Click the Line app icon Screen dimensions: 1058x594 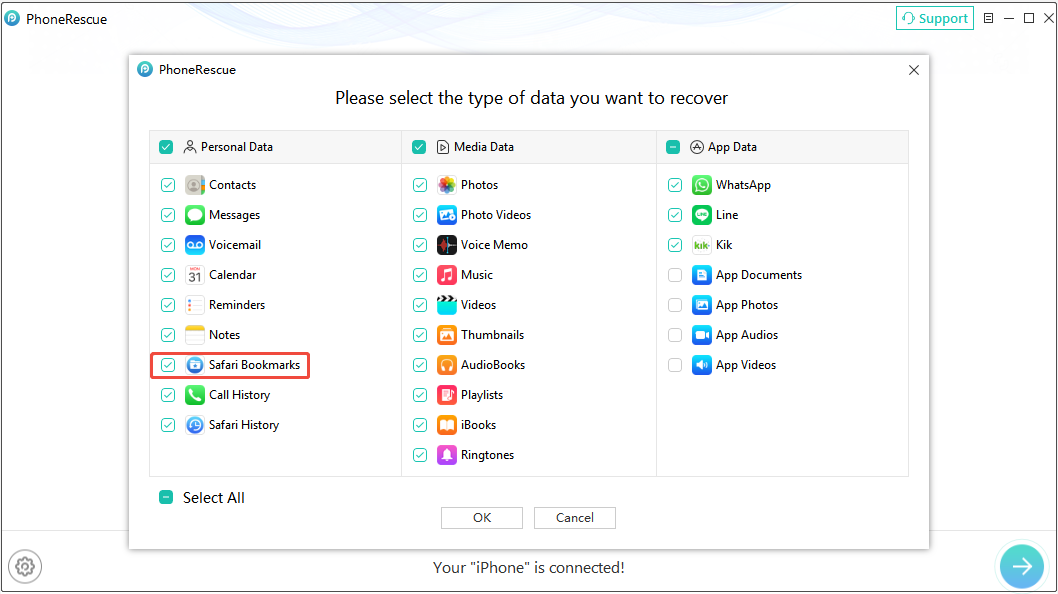702,215
